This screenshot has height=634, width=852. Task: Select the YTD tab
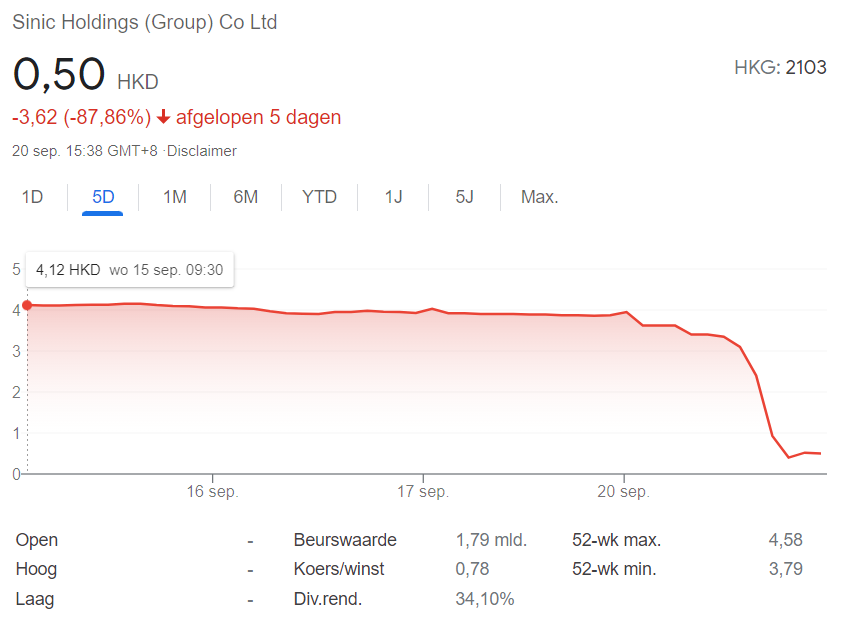320,197
